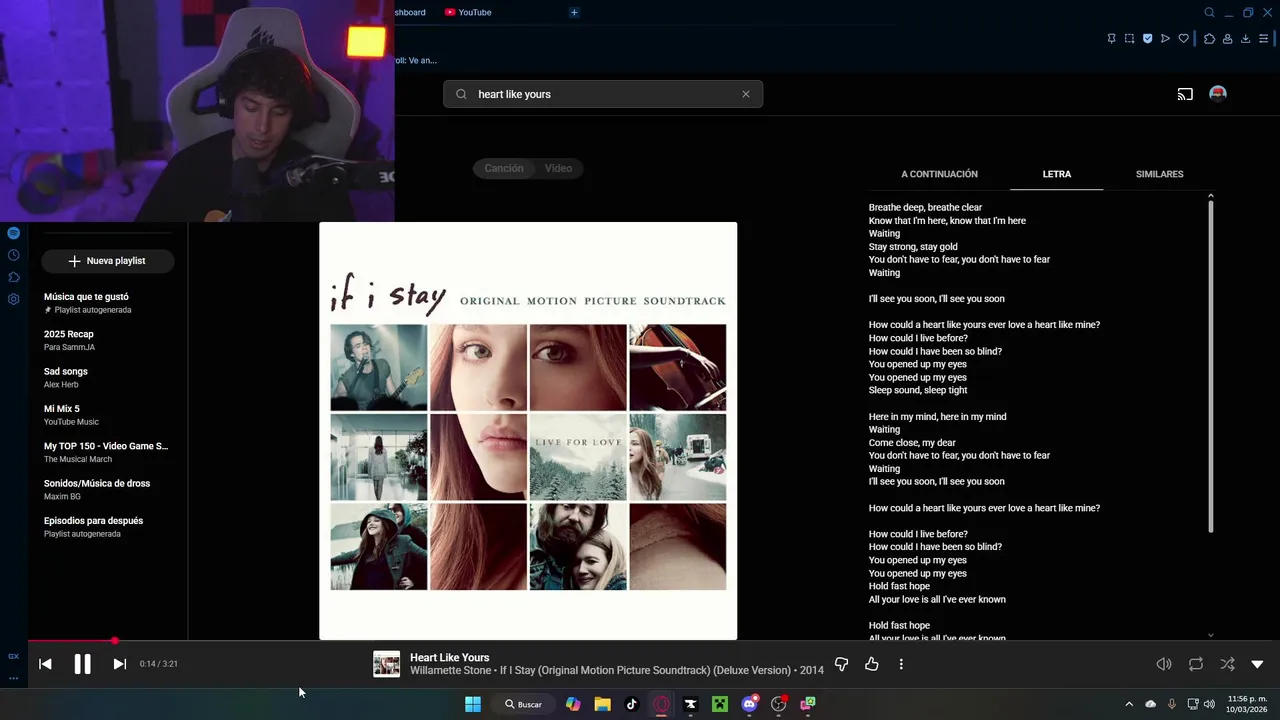The width and height of the screenshot is (1280, 720).
Task: Click the taskbar Buscar search box
Action: (524, 704)
